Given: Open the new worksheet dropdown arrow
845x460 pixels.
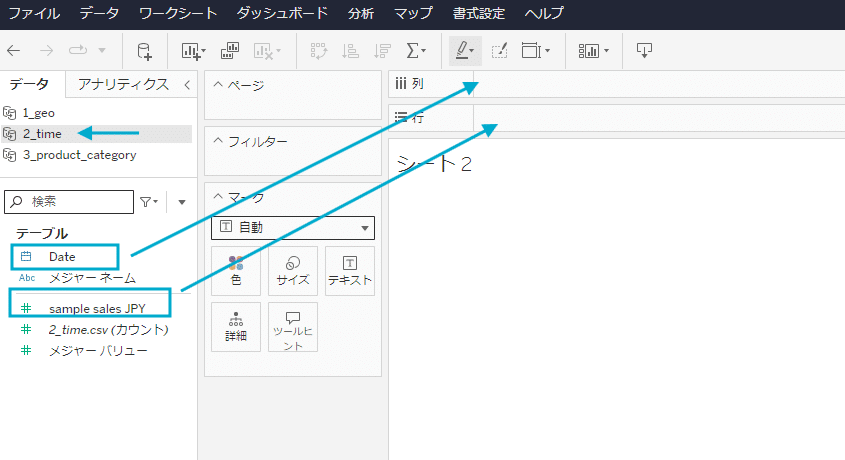Looking at the screenshot, I should tap(203, 51).
